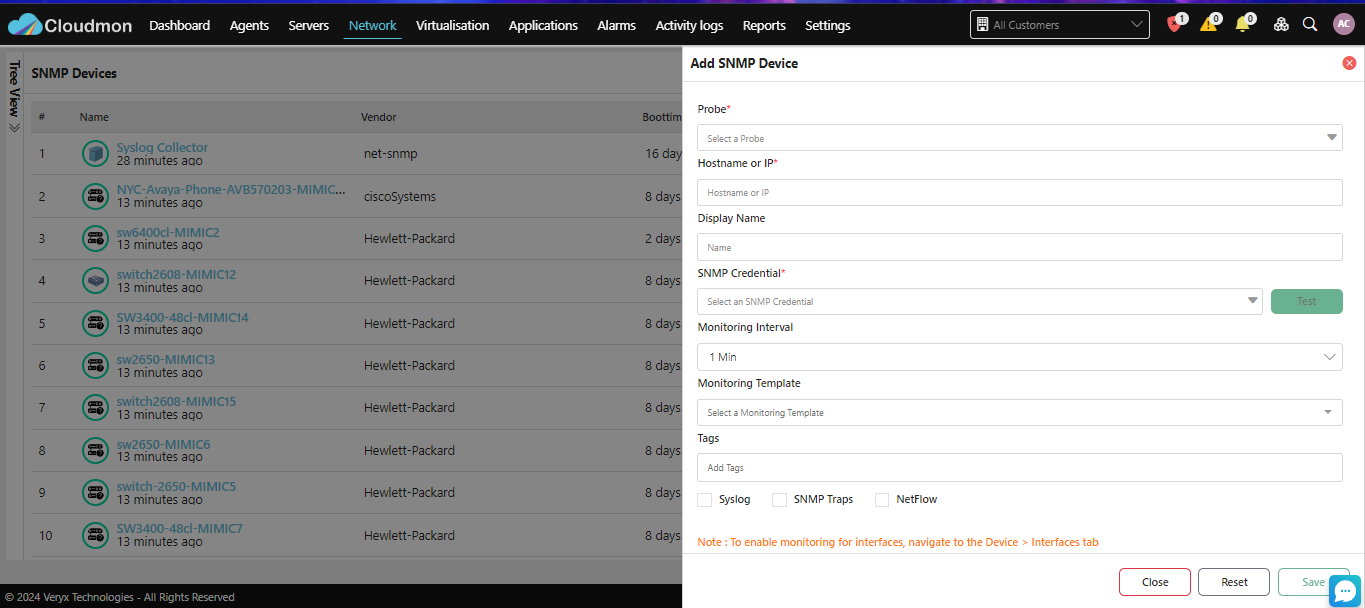Screen dimensions: 1365x608
Task: Open the Select a Probe dropdown
Action: click(x=1020, y=138)
